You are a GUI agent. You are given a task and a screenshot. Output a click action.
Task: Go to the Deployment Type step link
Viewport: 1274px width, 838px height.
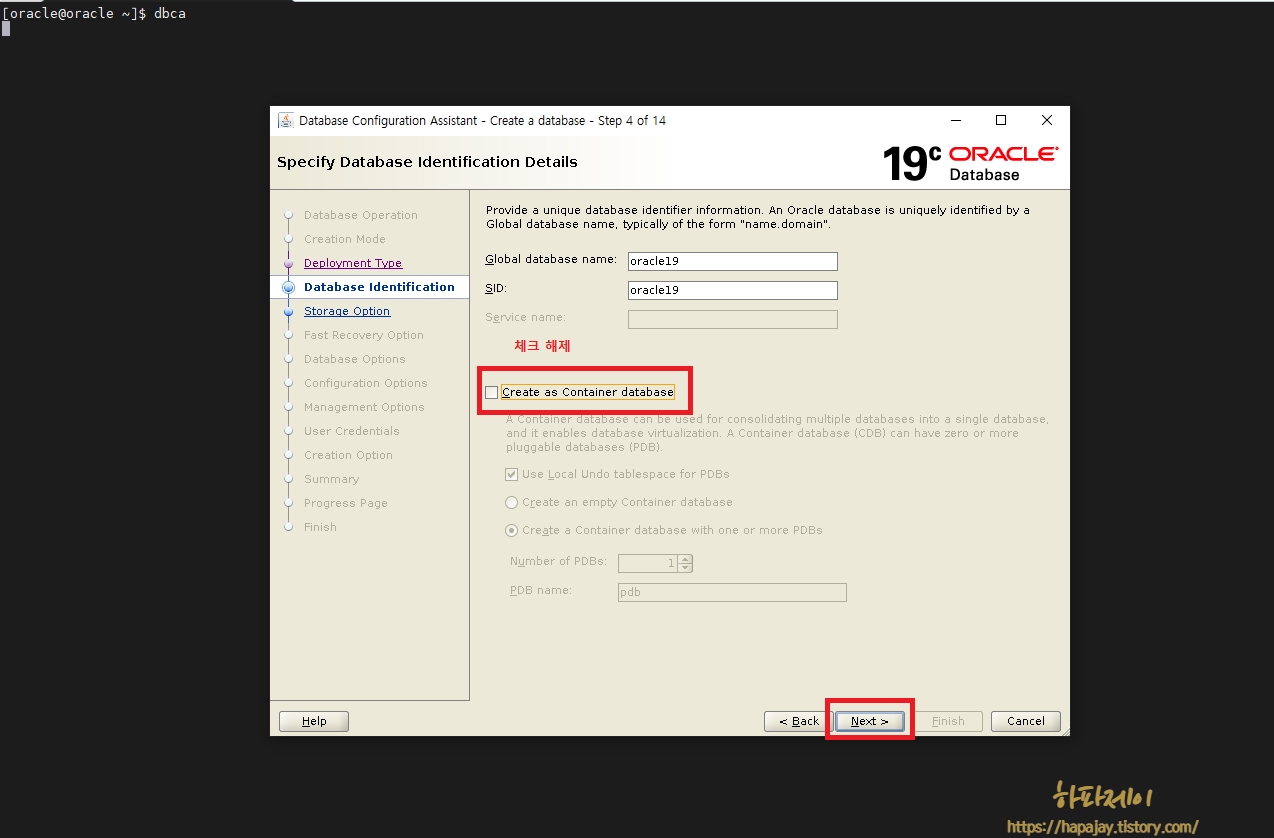pyautogui.click(x=353, y=263)
